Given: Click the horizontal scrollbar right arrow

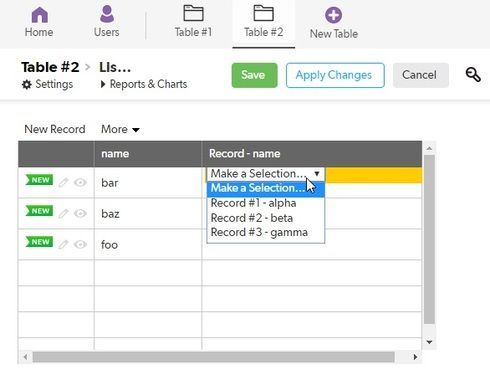Looking at the screenshot, I should click(415, 357).
